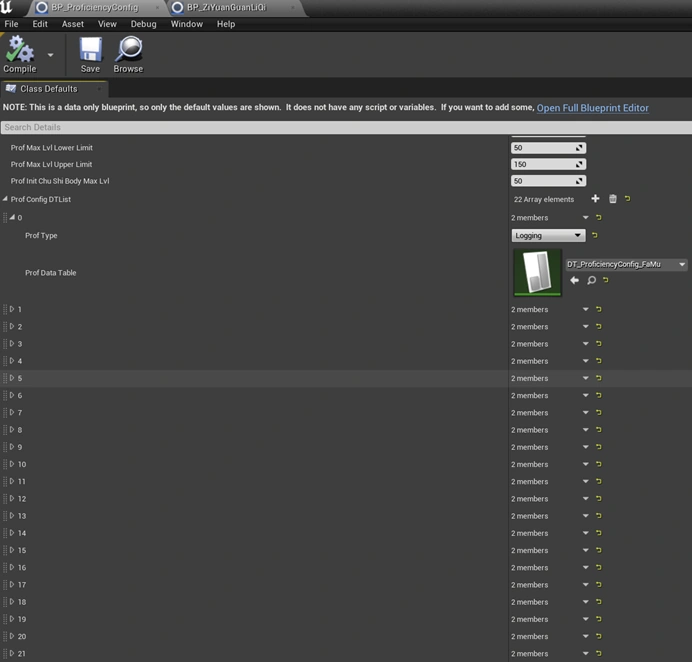Open Prof Type Logging dropdown
Viewport: 692px width, 662px height.
[x=548, y=235]
